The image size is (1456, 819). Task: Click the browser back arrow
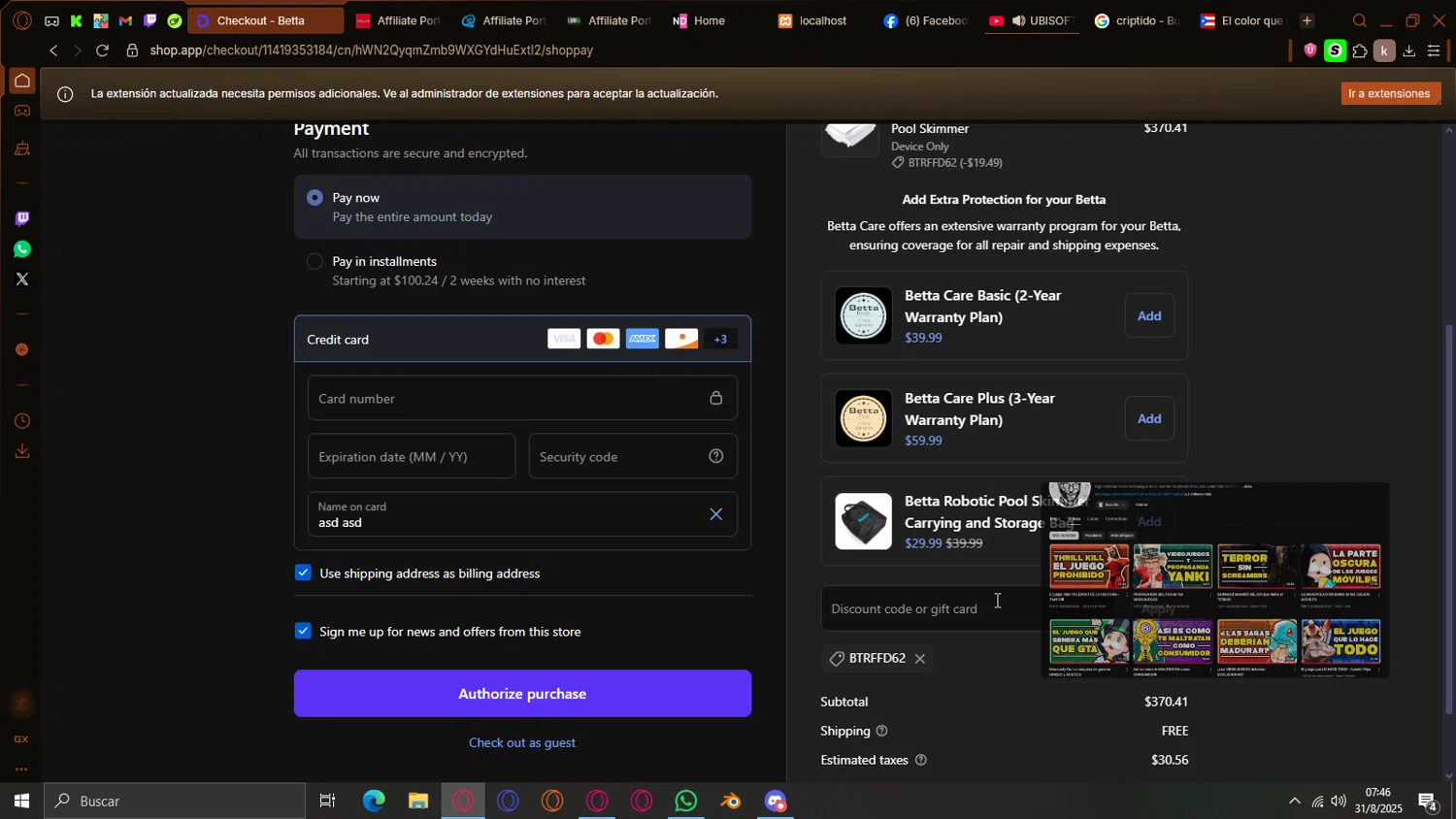pos(53,50)
